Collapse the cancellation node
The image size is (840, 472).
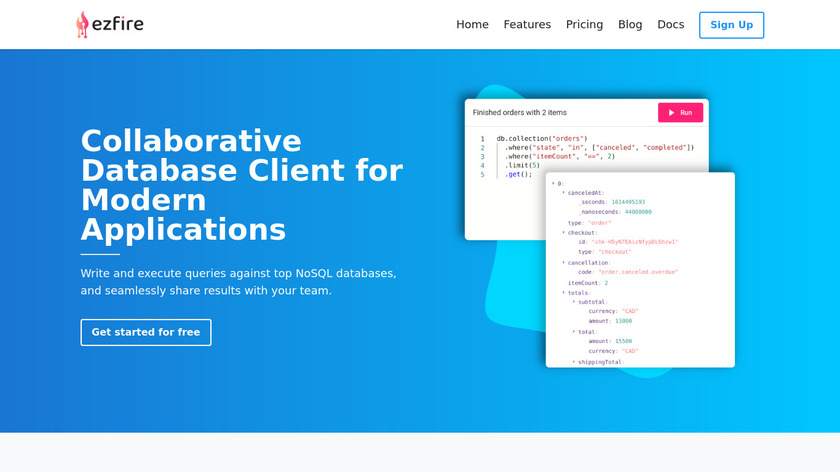[x=564, y=263]
